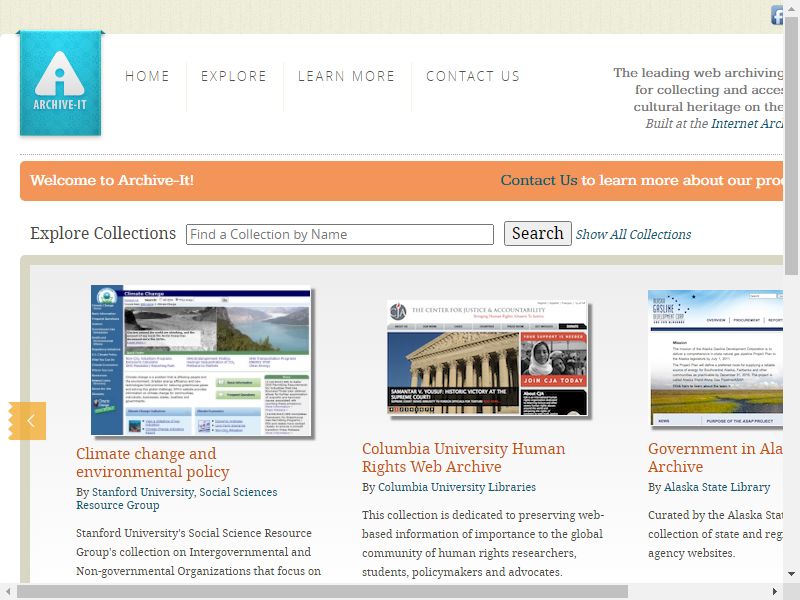Click the scroll left arrow
The width and height of the screenshot is (800, 600).
pyautogui.click(x=8, y=592)
